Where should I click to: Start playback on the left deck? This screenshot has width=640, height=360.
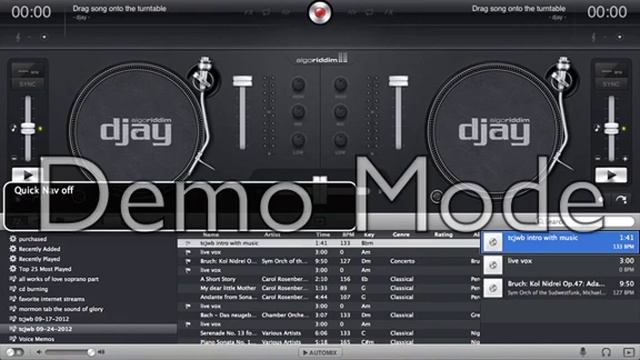27,176
